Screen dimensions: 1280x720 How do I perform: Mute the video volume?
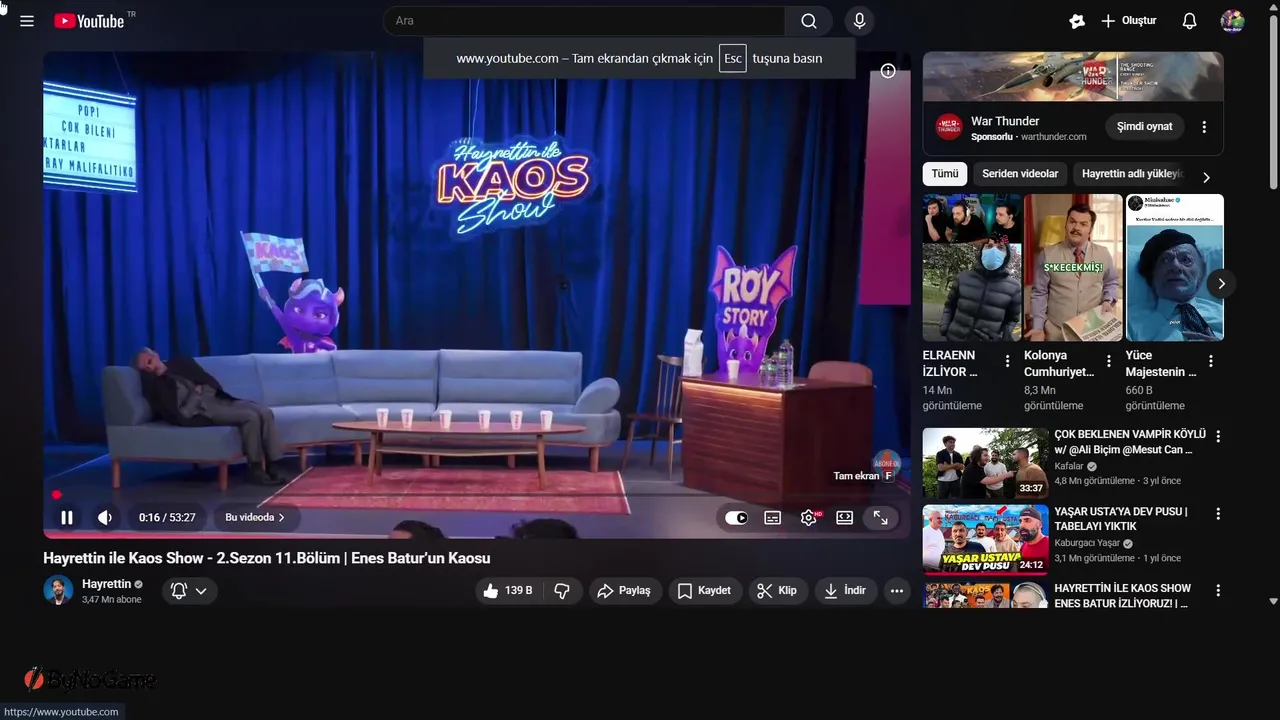click(105, 518)
